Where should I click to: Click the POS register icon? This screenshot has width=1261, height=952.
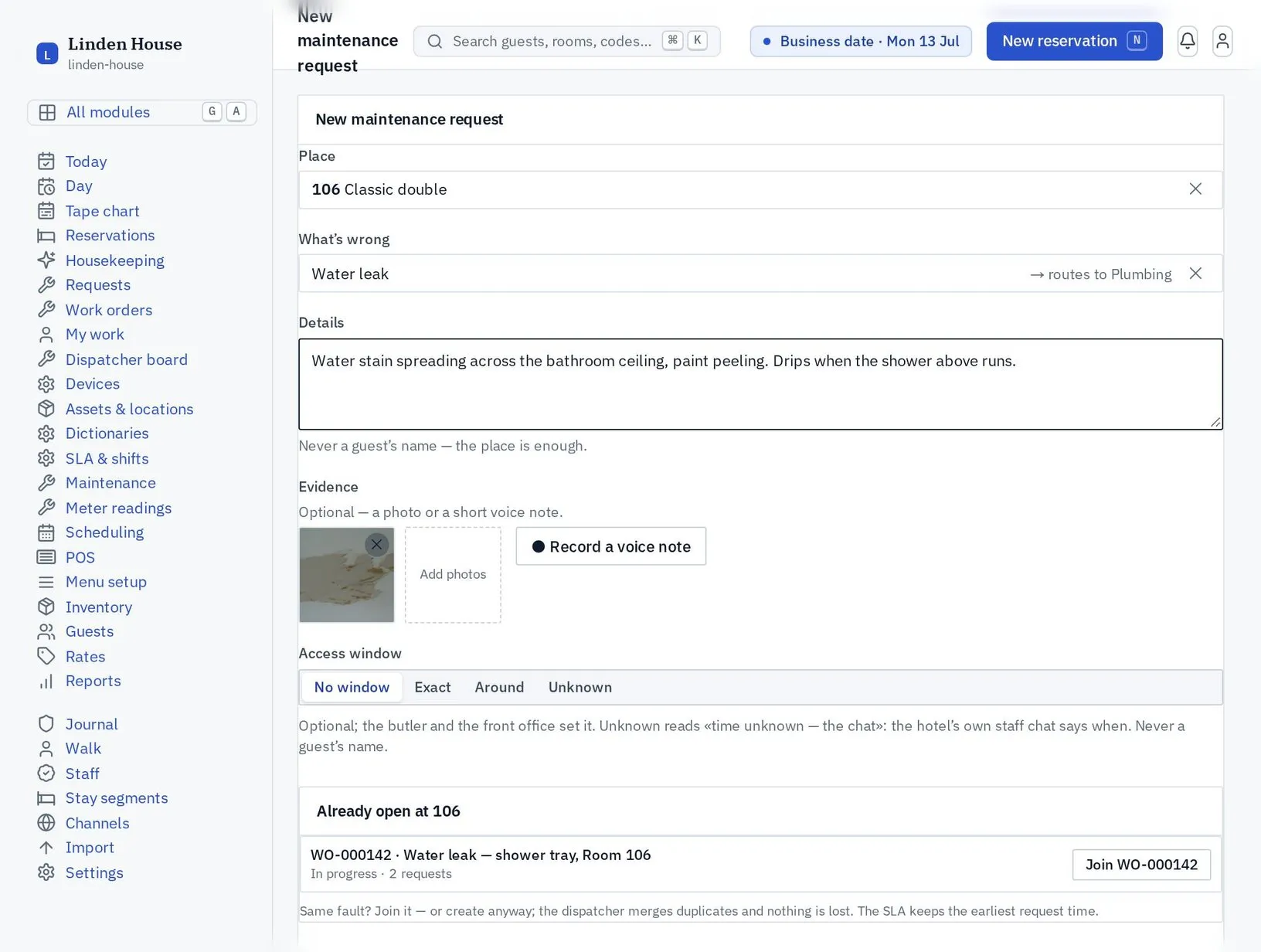click(x=46, y=557)
